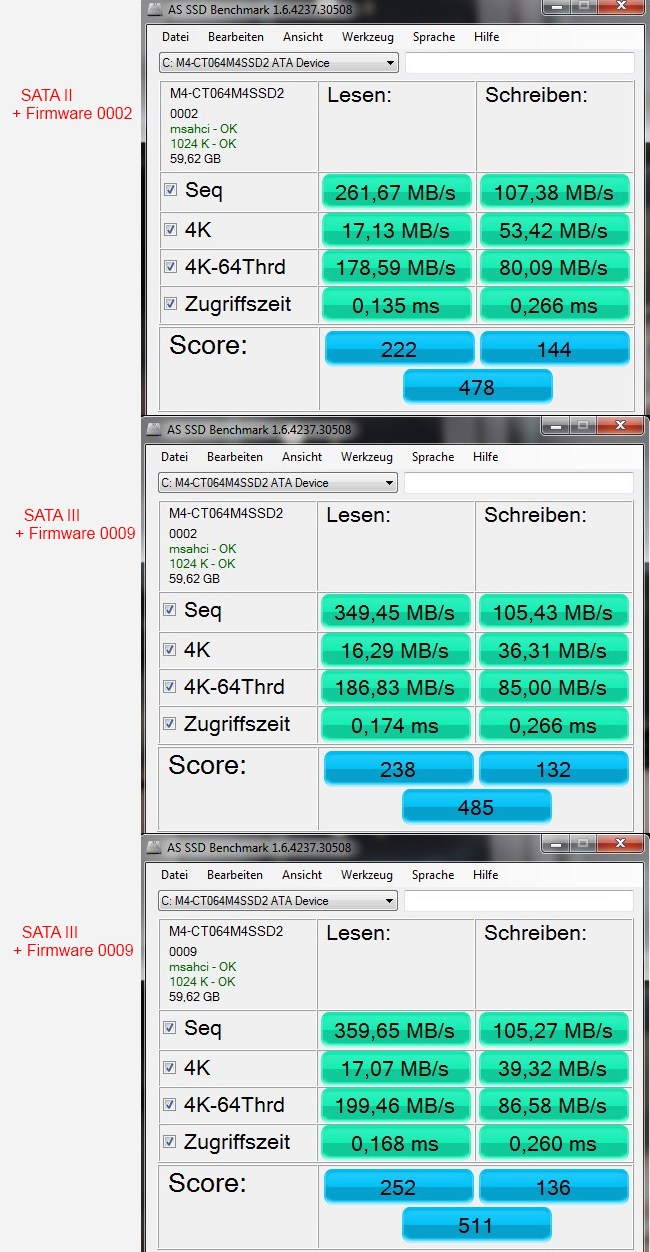Open Bearbeiten menu in the 478-score window
Image resolution: width=650 pixels, height=1252 pixels.
(236, 37)
